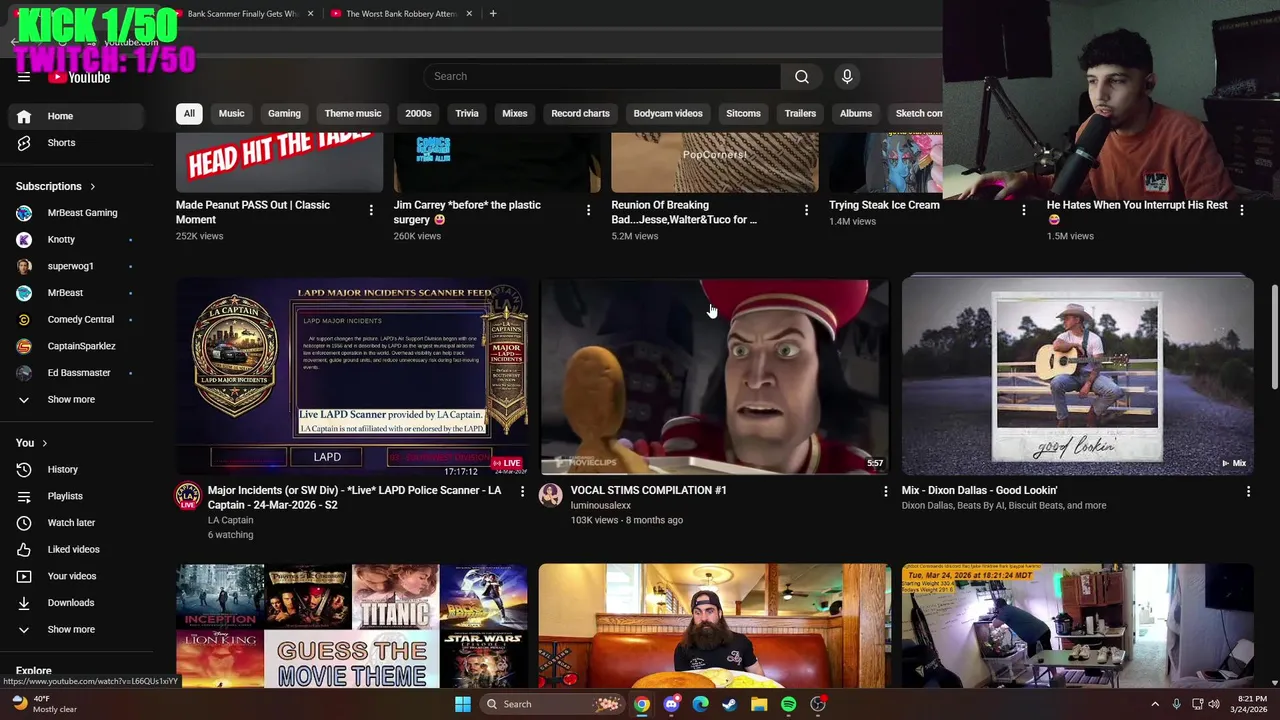Open the YouTube hamburger guide menu
1280x720 pixels.
24,77
